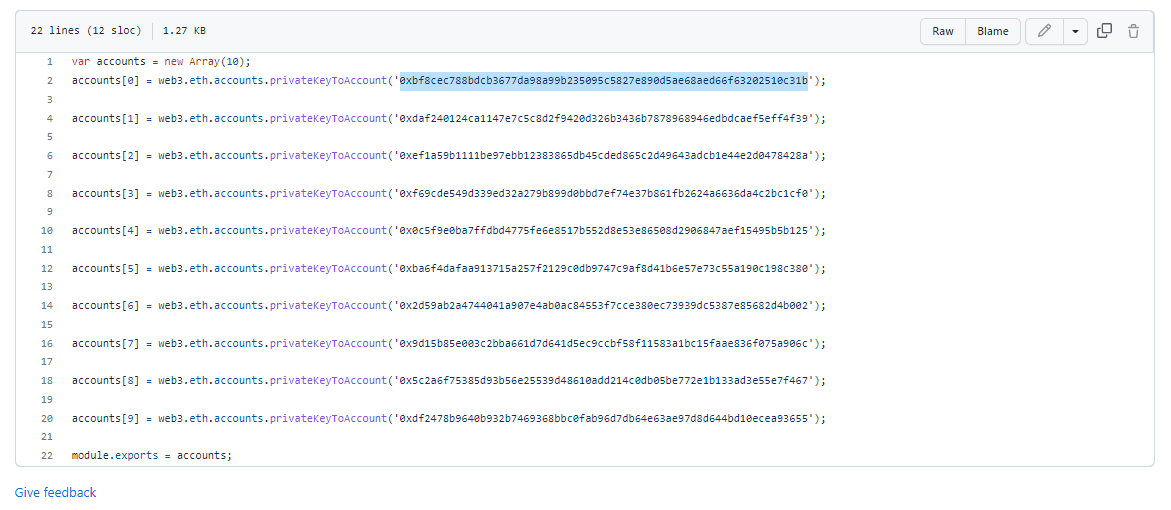Image resolution: width=1171 pixels, height=510 pixels.
Task: Click the module.exports line of code
Action: click(x=151, y=456)
